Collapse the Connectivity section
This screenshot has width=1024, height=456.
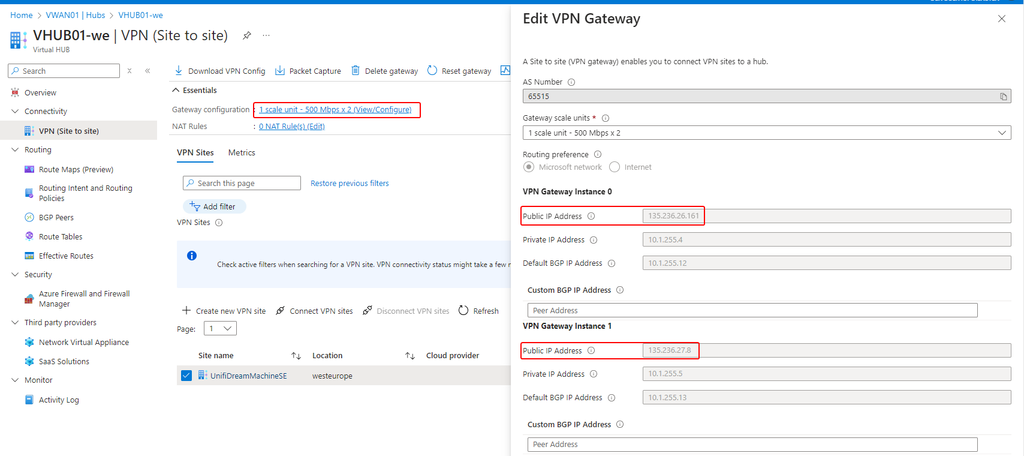click(15, 112)
